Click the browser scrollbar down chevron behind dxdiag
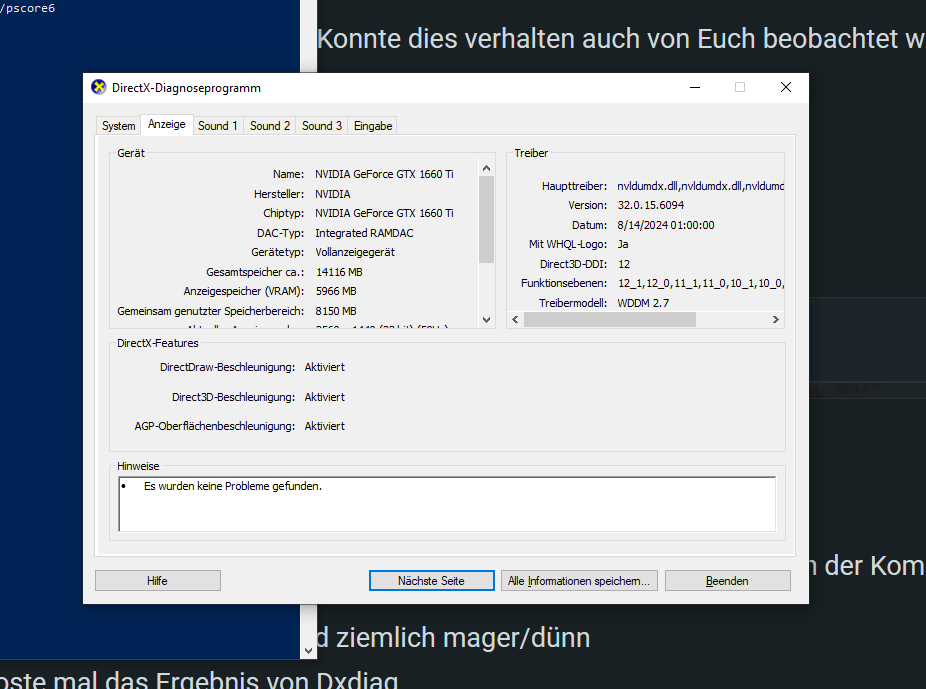The width and height of the screenshot is (926, 689). click(x=307, y=650)
